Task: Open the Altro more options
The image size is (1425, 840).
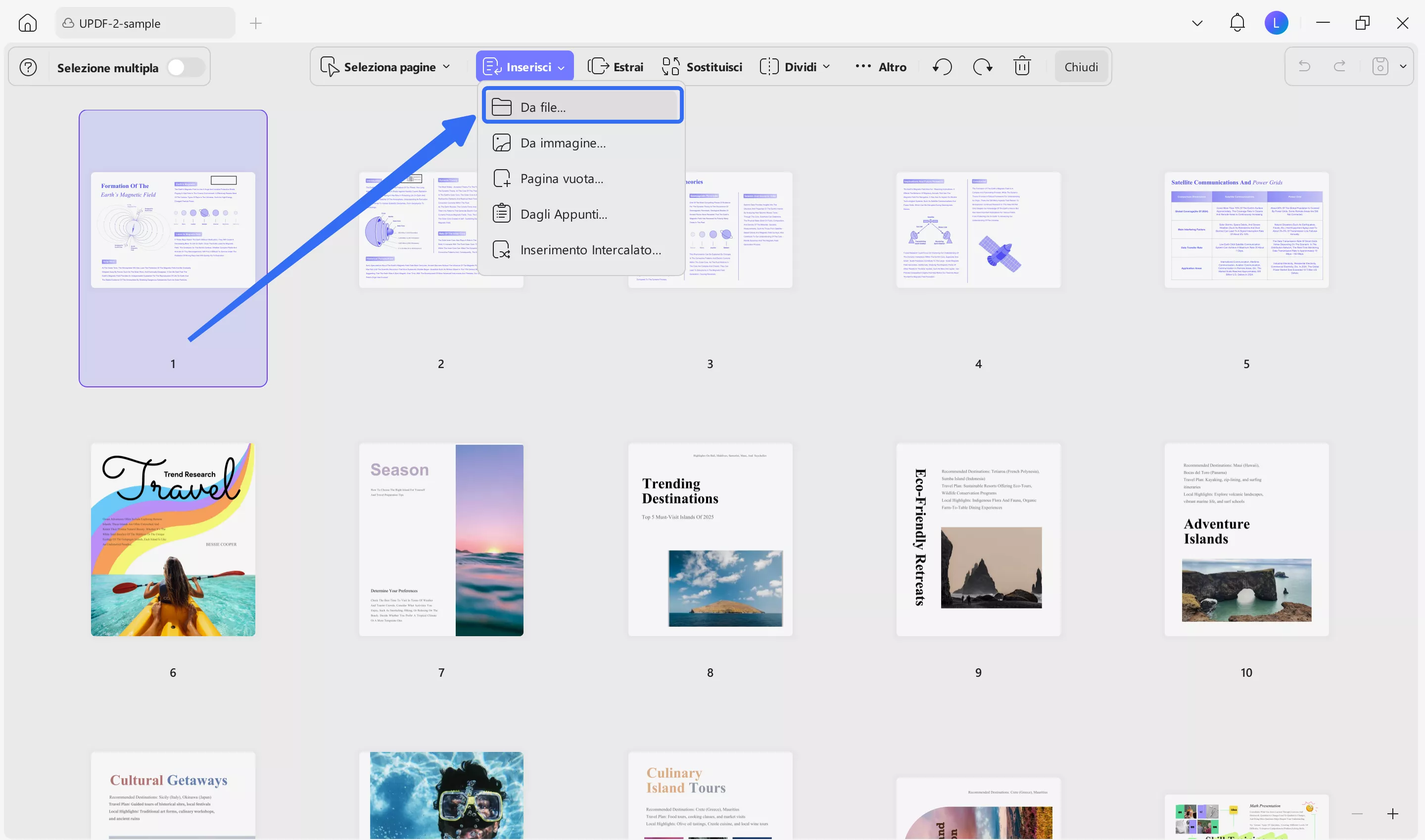Action: click(881, 67)
